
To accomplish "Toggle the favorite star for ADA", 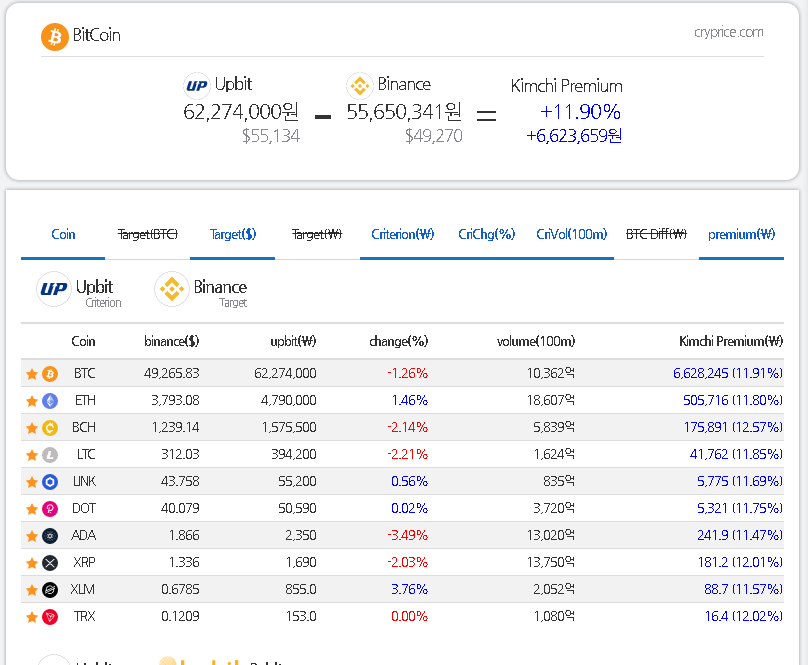I will coord(32,536).
